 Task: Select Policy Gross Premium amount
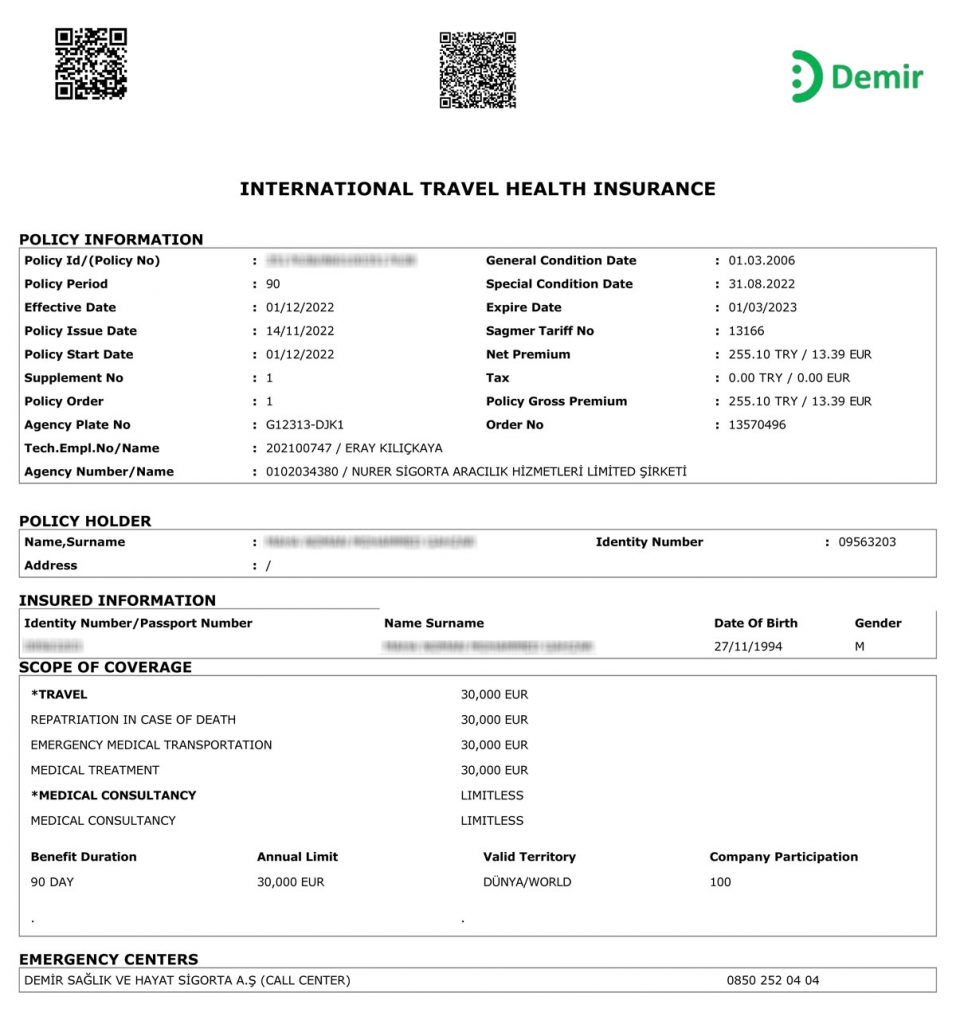[x=800, y=402]
